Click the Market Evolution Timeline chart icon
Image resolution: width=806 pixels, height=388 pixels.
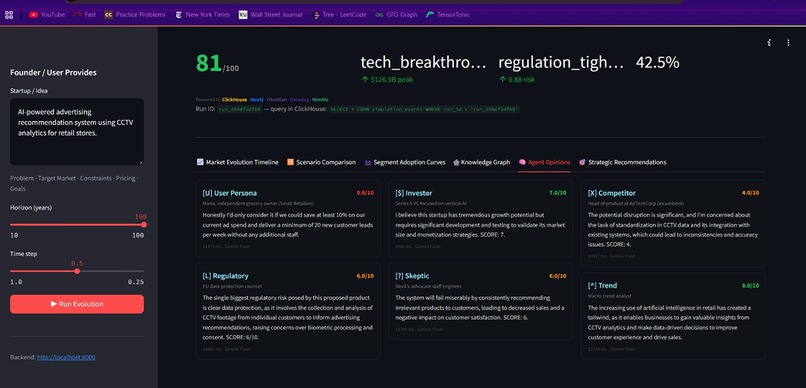[x=200, y=162]
